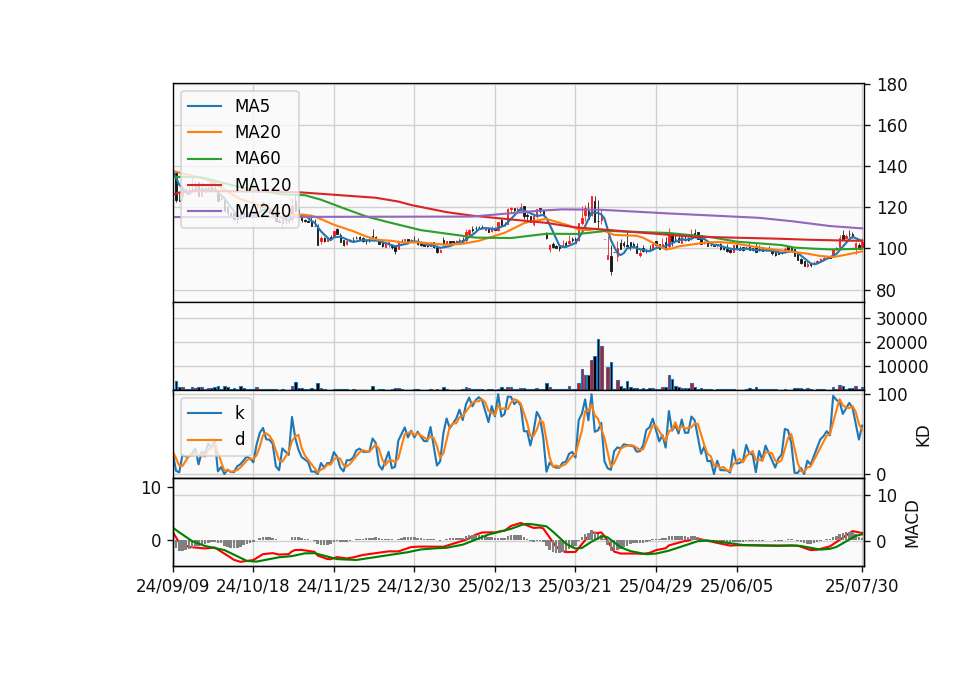Click the purple MA240 legend line sample
Screen dimensions: 960x690
pyautogui.click(x=204, y=211)
